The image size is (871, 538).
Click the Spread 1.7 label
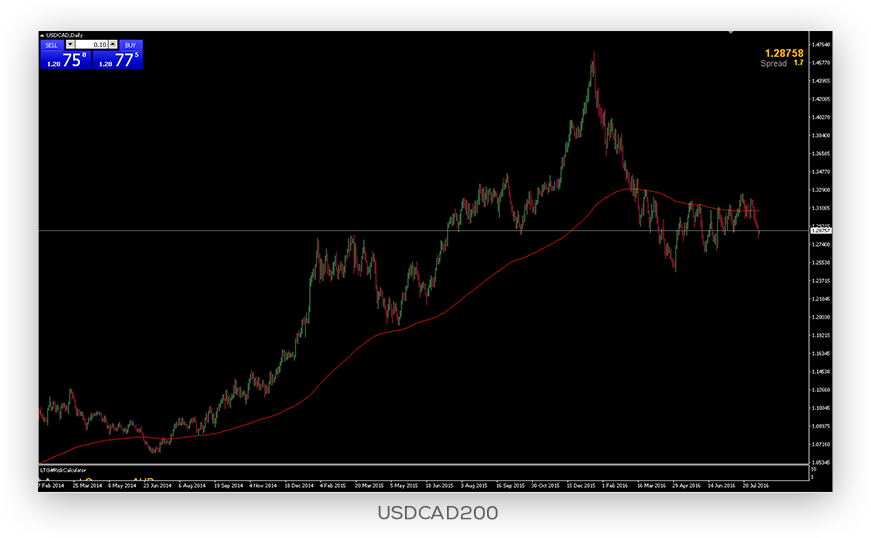tap(783, 63)
